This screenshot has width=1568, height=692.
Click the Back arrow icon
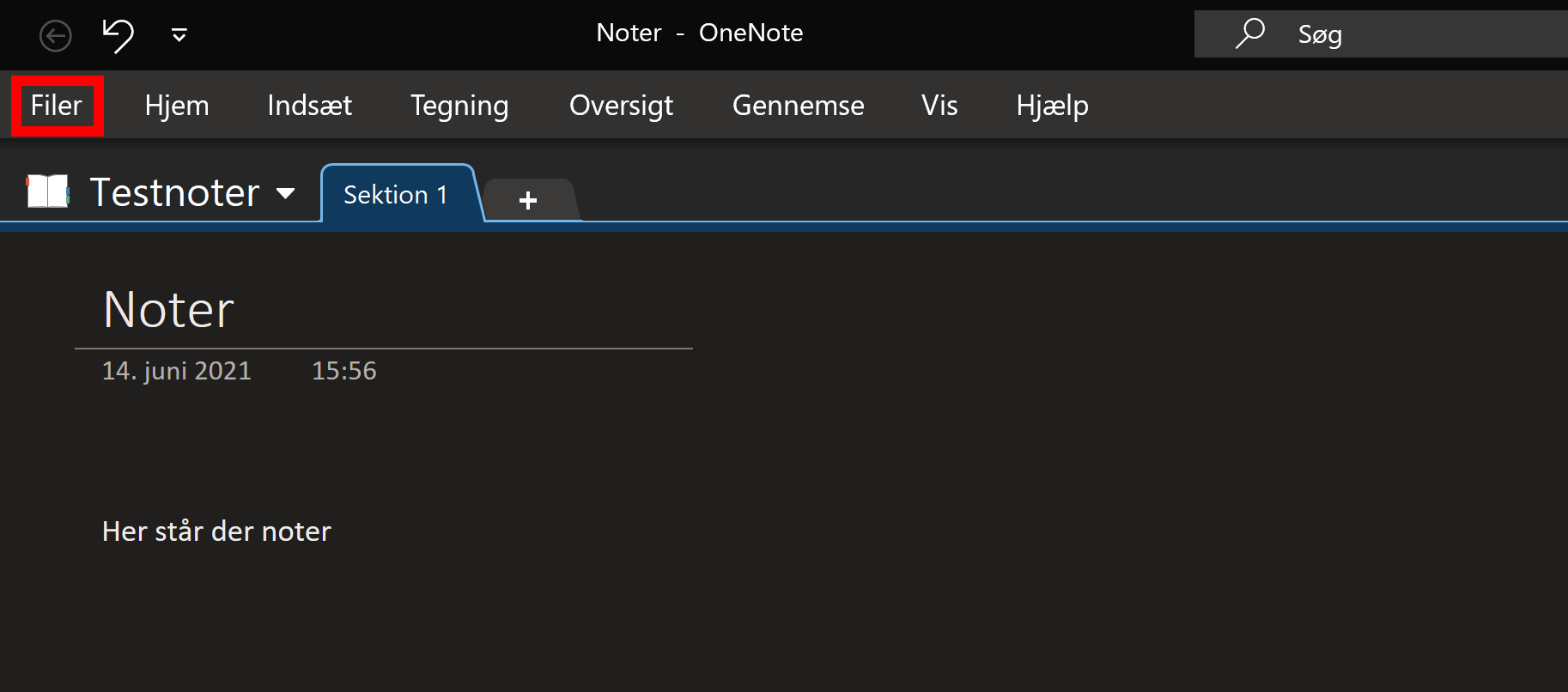point(56,36)
